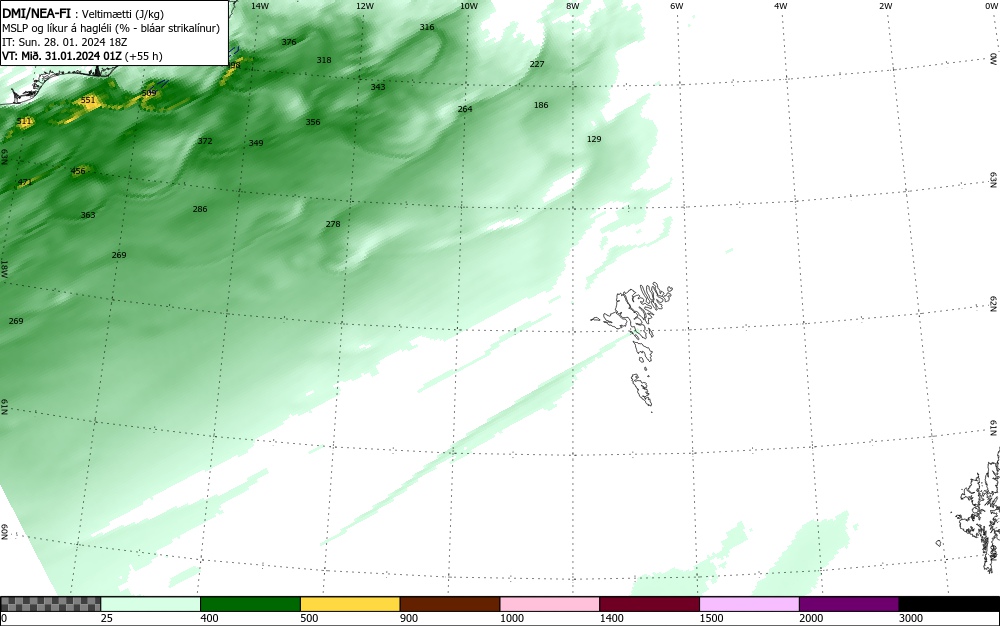Click the map value 264
The width and height of the screenshot is (1000, 626).
(x=465, y=109)
